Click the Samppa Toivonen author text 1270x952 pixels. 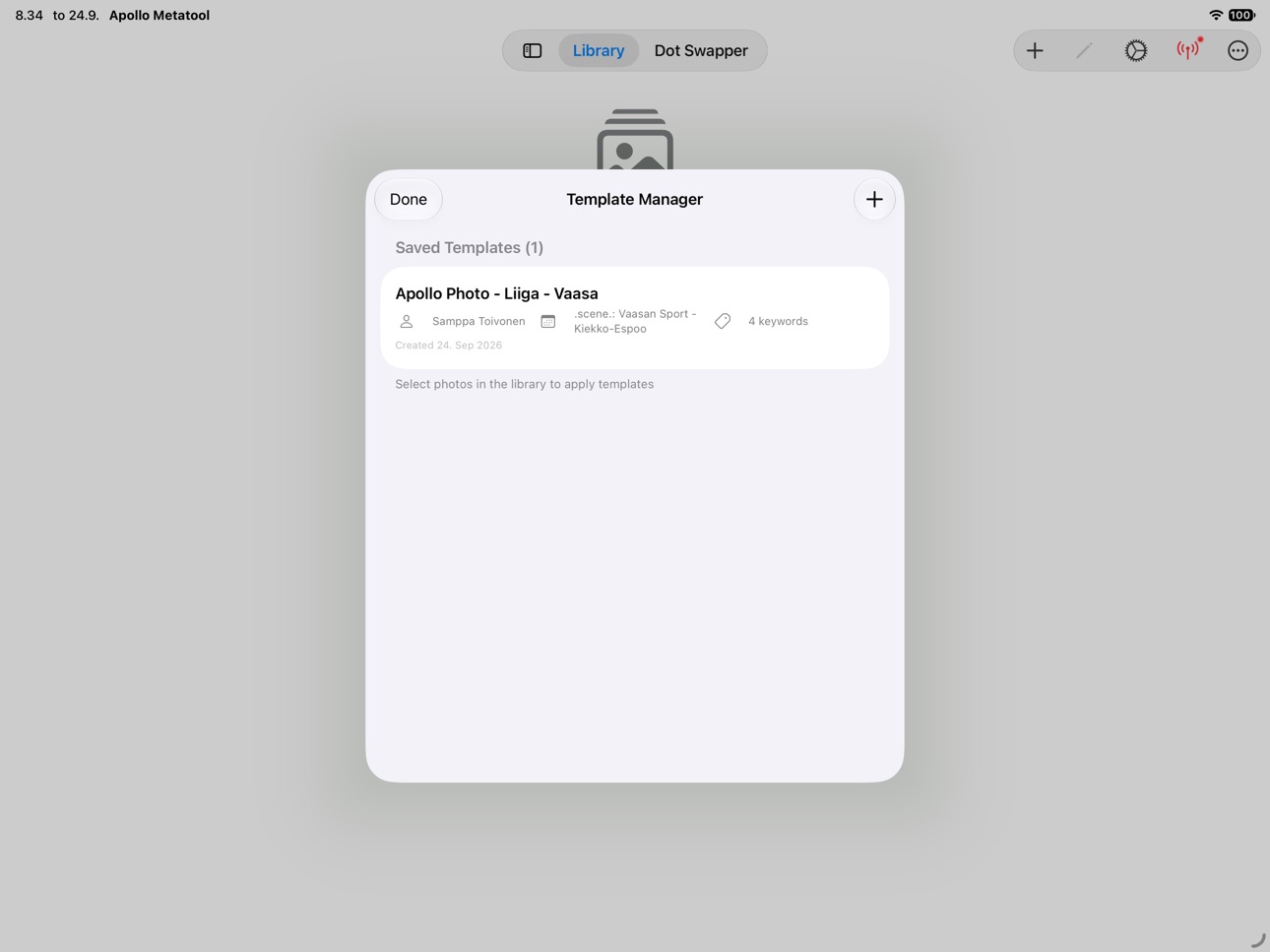tap(478, 321)
